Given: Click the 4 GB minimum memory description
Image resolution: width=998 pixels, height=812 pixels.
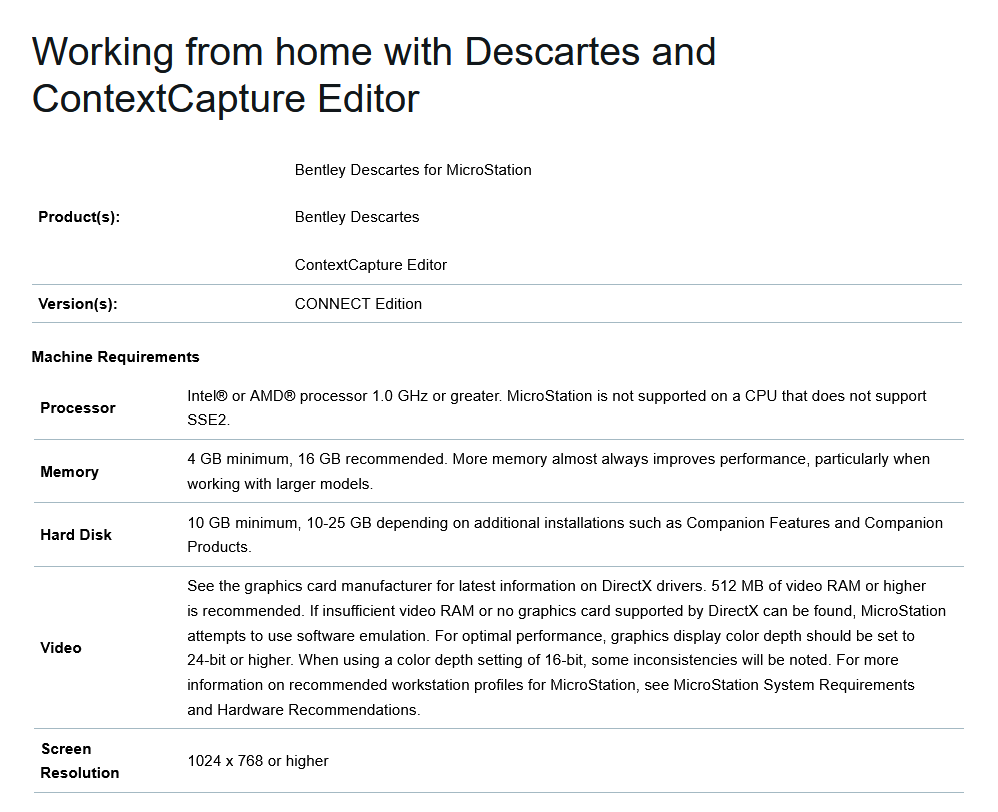Looking at the screenshot, I should pos(558,471).
